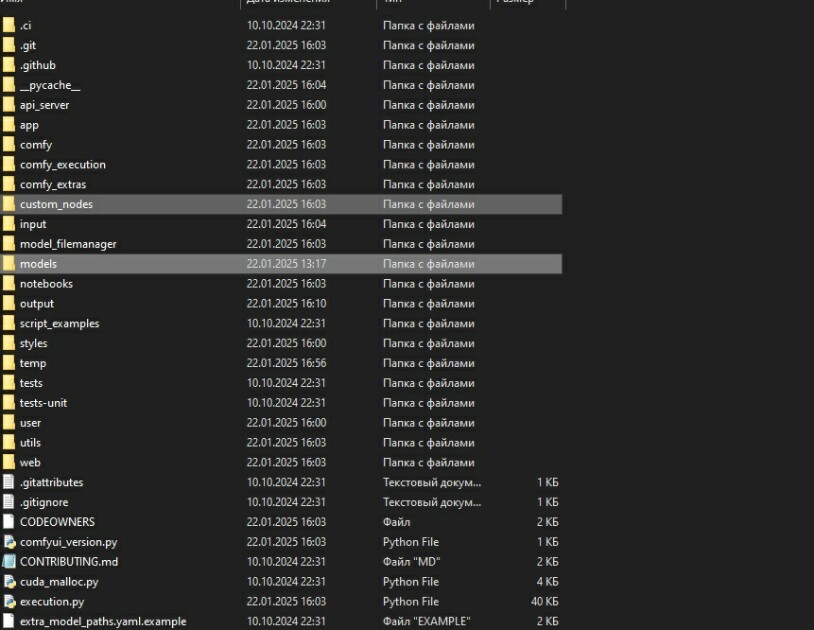Select the api_server folder name

click(x=44, y=105)
